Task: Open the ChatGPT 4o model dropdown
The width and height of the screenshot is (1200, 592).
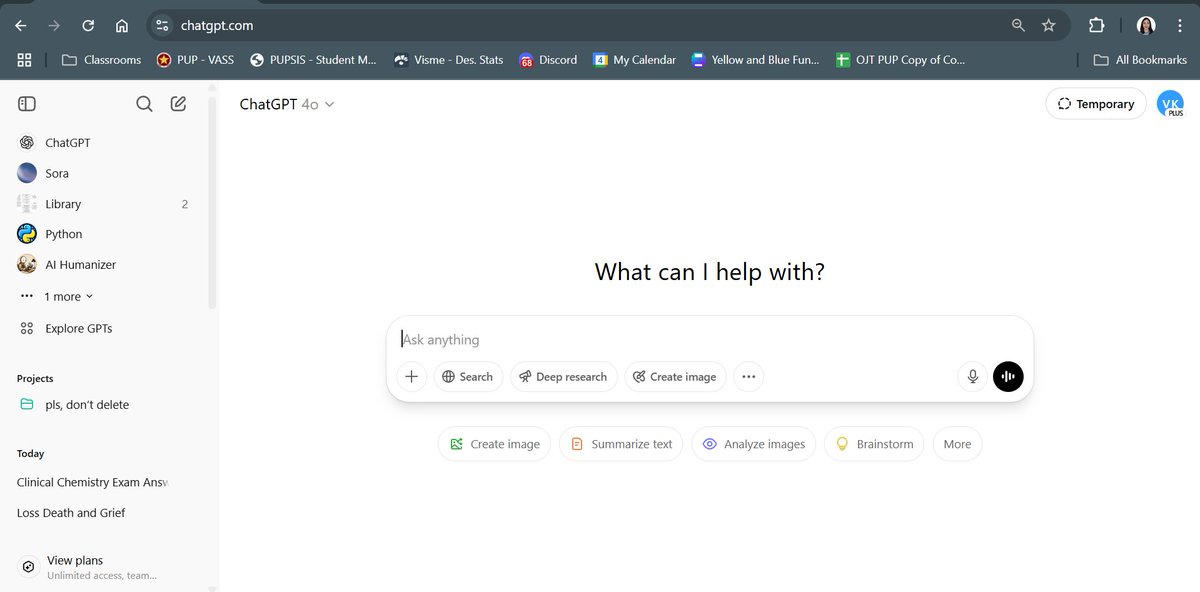Action: pyautogui.click(x=287, y=104)
